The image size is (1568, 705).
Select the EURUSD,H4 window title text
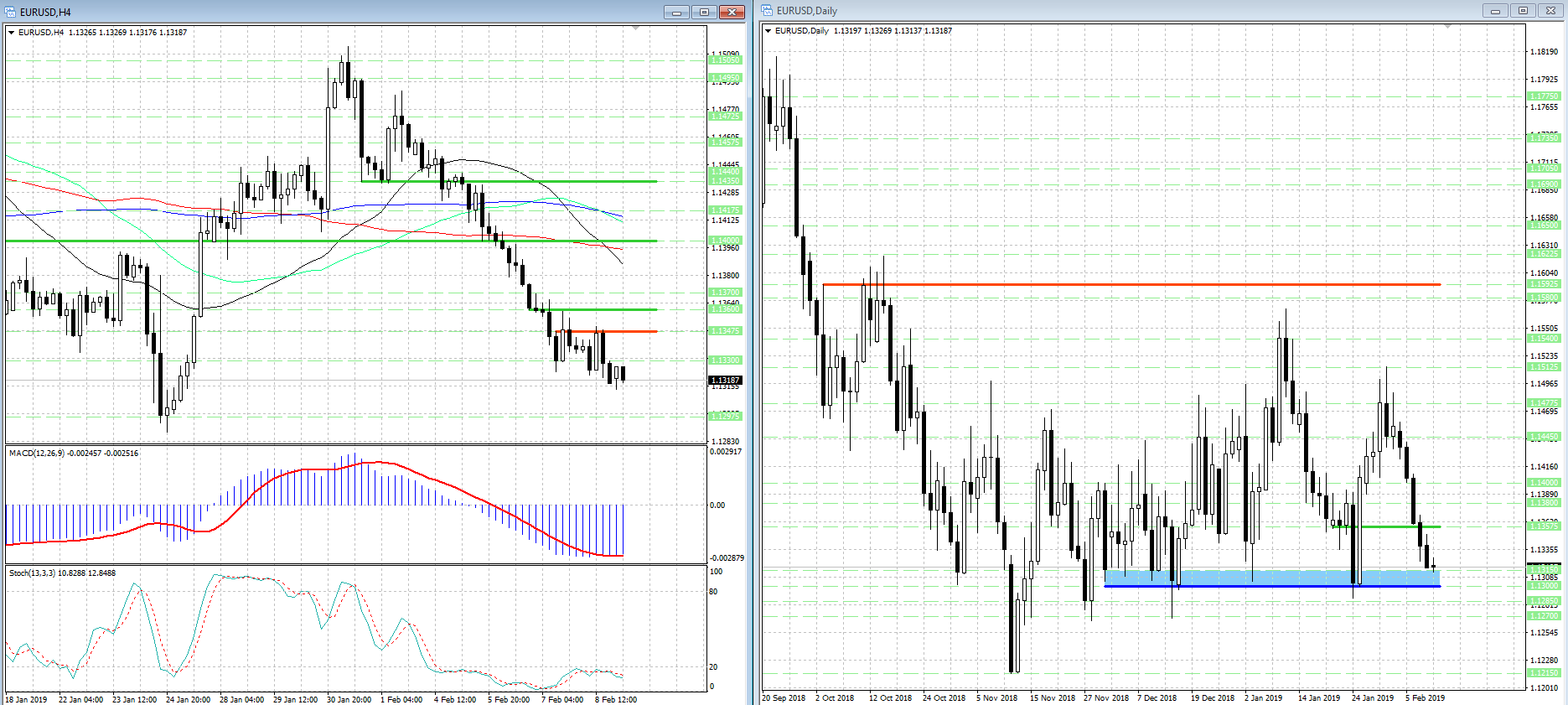click(x=45, y=13)
